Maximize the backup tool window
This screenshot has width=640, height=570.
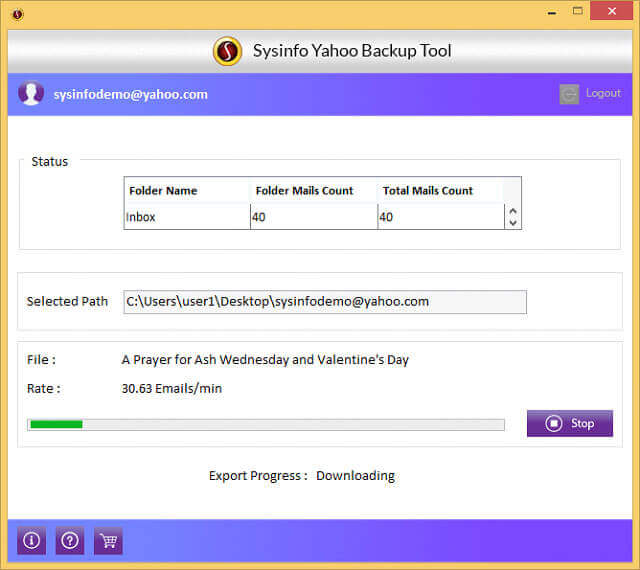point(578,11)
